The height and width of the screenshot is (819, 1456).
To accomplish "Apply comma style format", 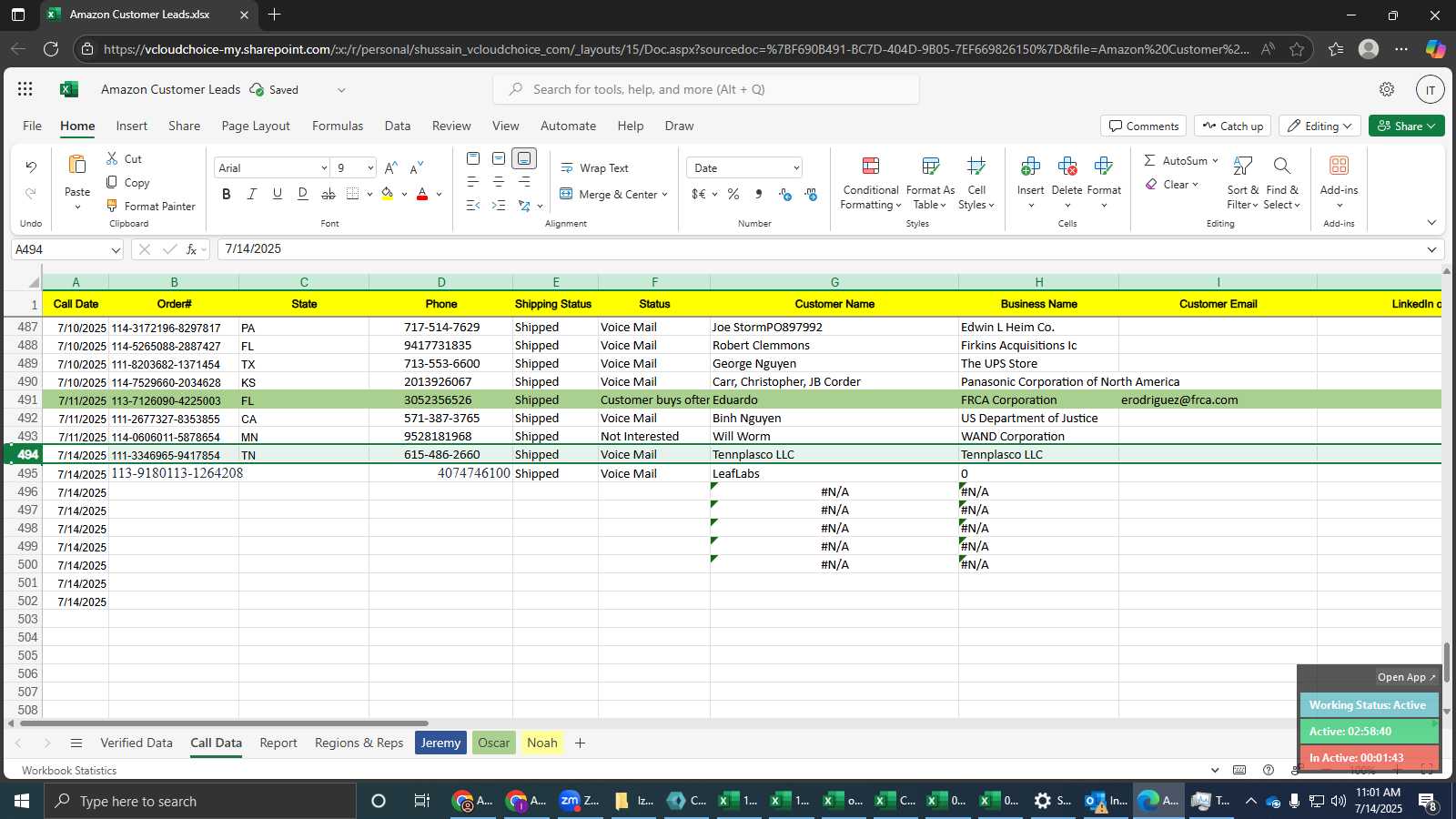I will click(x=758, y=194).
